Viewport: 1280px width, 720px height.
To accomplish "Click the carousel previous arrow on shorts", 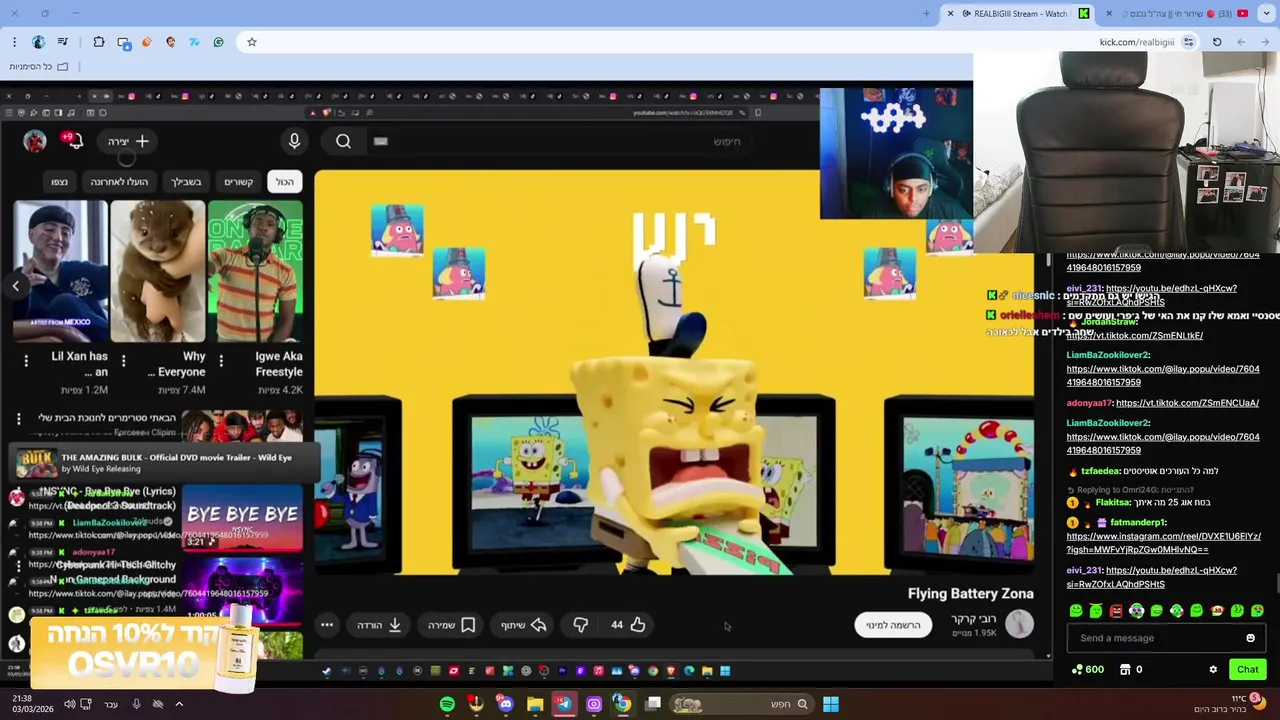I will tap(16, 286).
